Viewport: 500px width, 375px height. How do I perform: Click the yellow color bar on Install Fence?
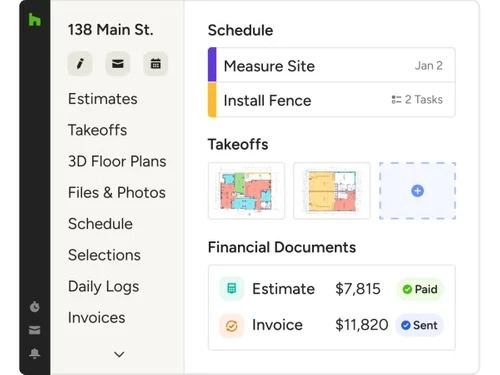click(212, 100)
